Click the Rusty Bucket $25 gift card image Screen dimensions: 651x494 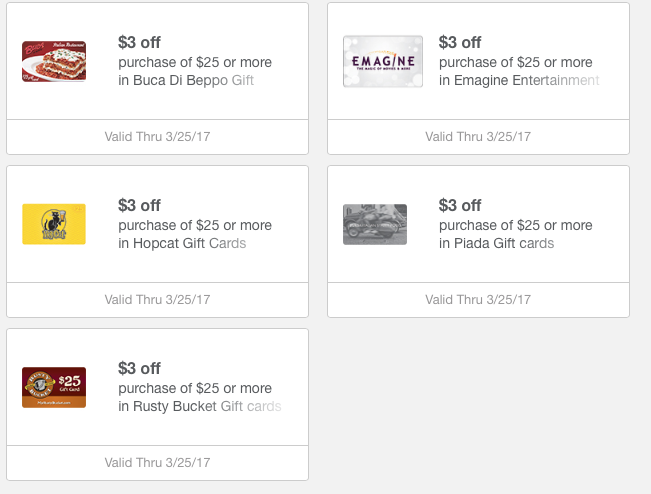point(54,387)
